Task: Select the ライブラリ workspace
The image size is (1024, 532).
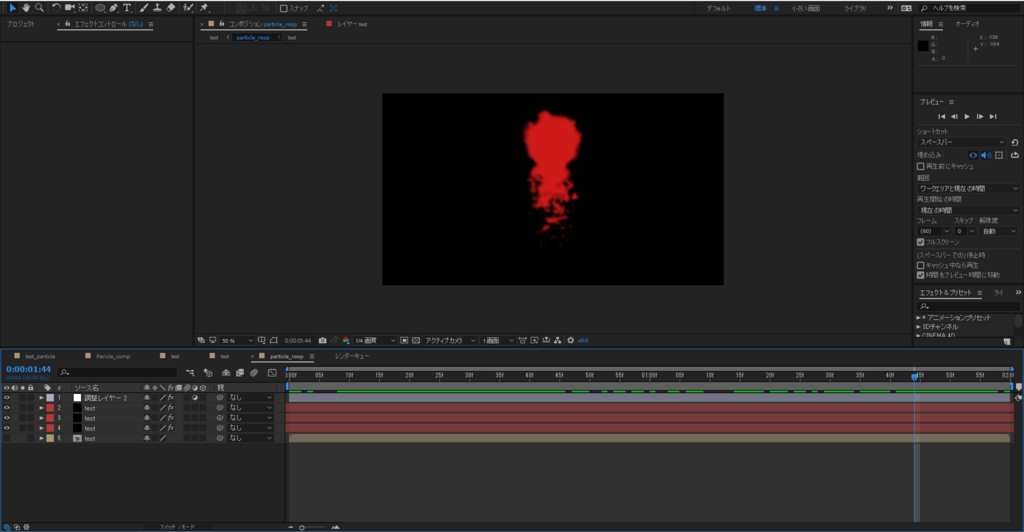Action: (855, 8)
